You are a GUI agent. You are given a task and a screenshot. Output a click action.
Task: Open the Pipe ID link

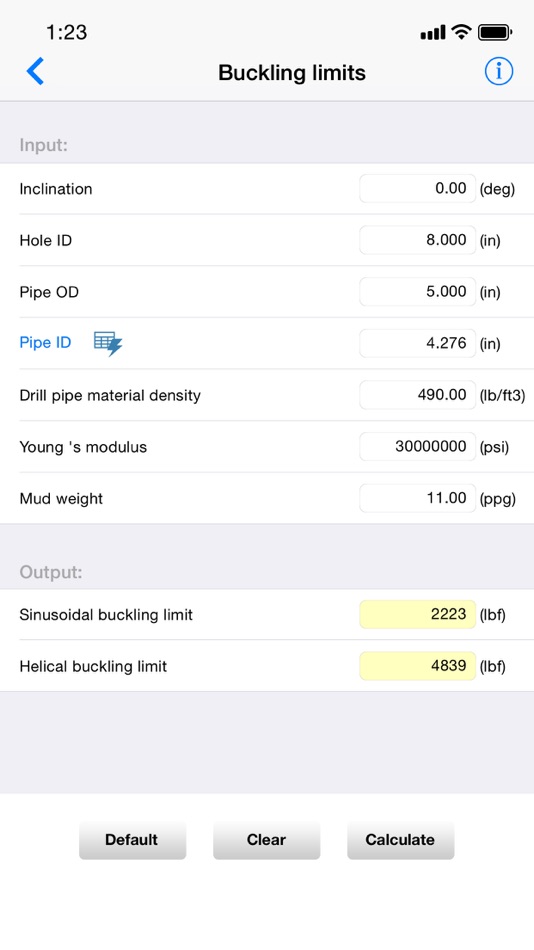[x=45, y=342]
